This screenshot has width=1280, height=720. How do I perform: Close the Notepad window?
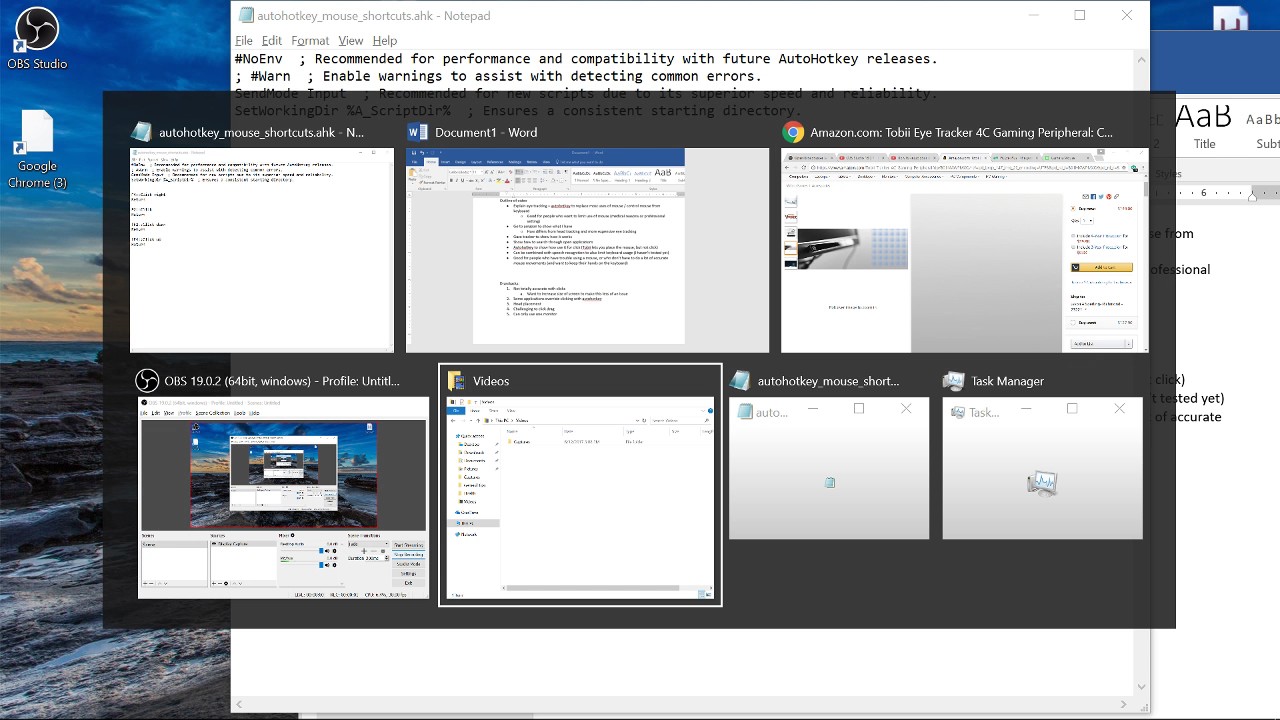[x=1127, y=15]
